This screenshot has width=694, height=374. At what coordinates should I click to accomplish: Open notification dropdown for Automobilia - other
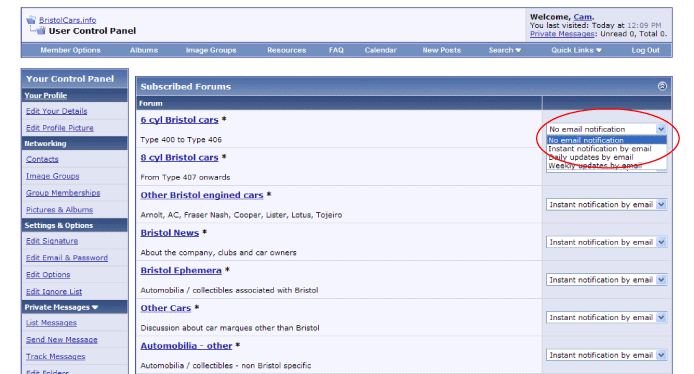(606, 355)
